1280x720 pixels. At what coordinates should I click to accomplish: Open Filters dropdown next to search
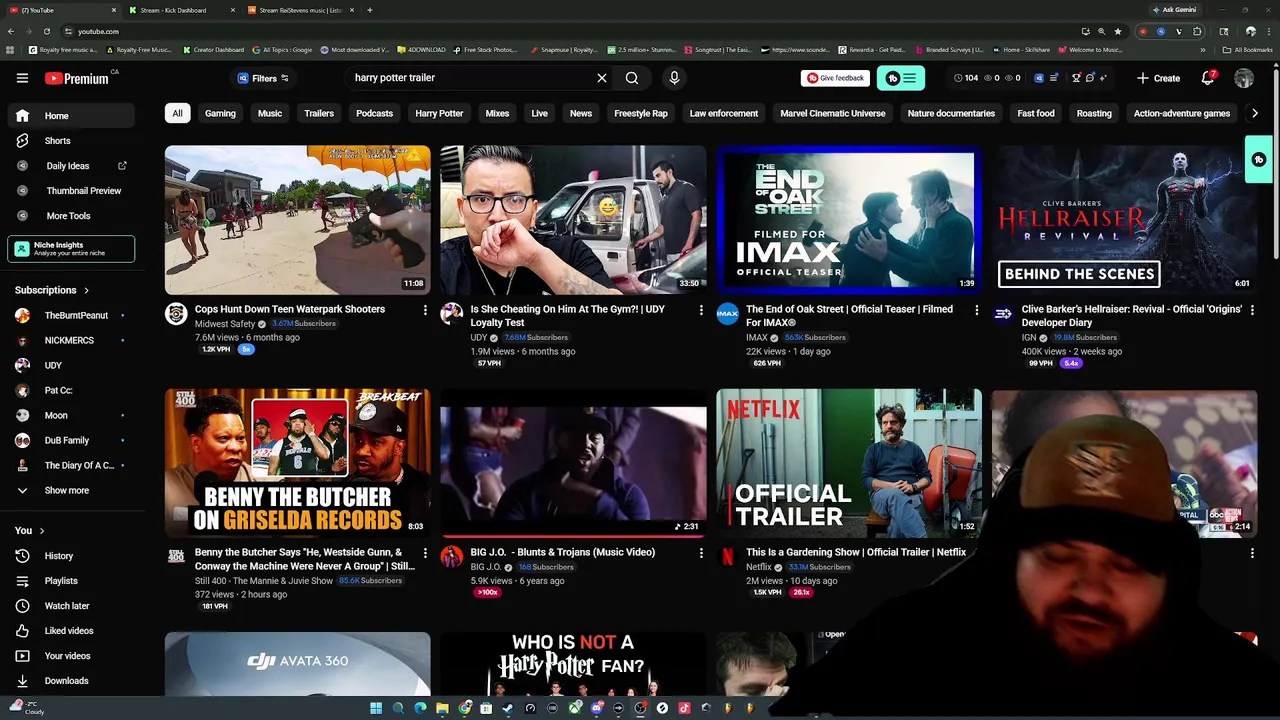[x=263, y=78]
